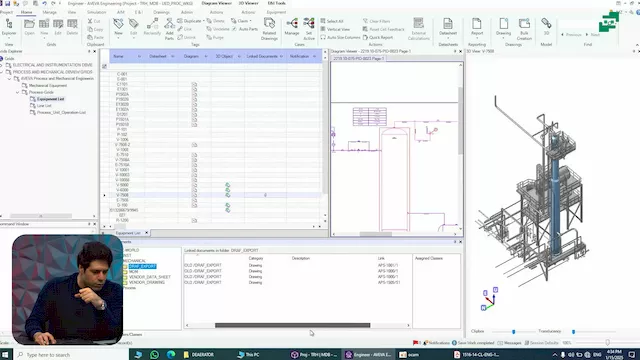
Task: Open the 3D model button
Action: pos(546,27)
